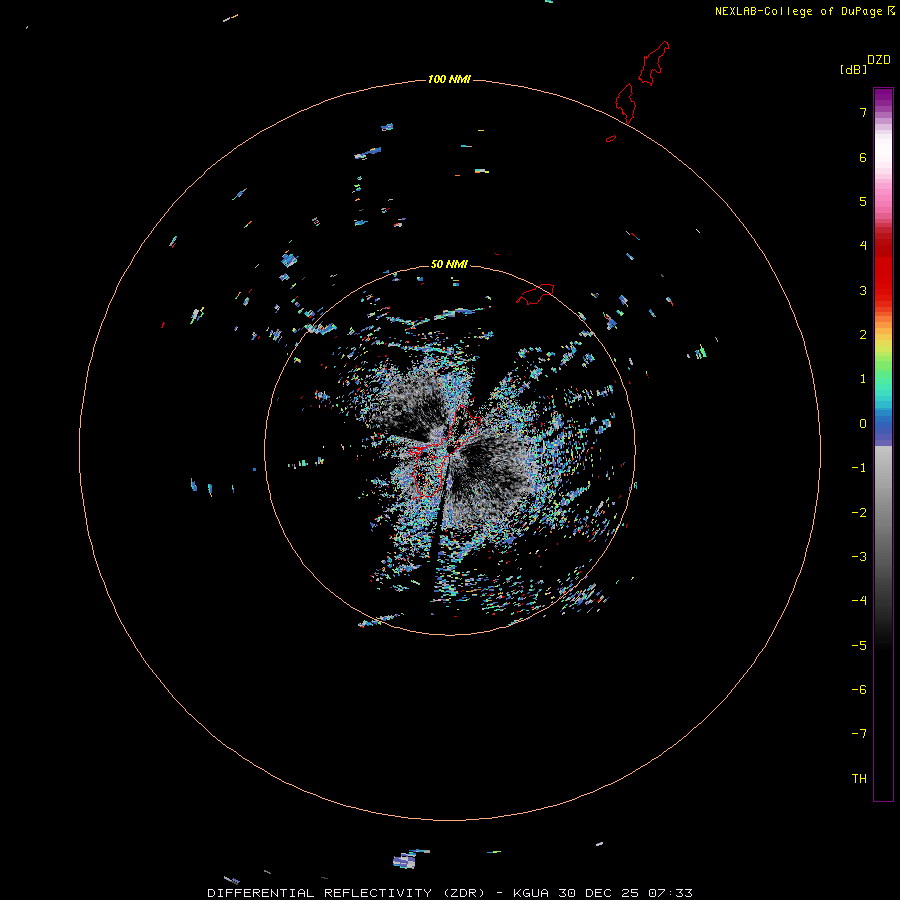Click the 100 NMI range ring label
Viewport: 900px width, 900px height.
click(449, 79)
